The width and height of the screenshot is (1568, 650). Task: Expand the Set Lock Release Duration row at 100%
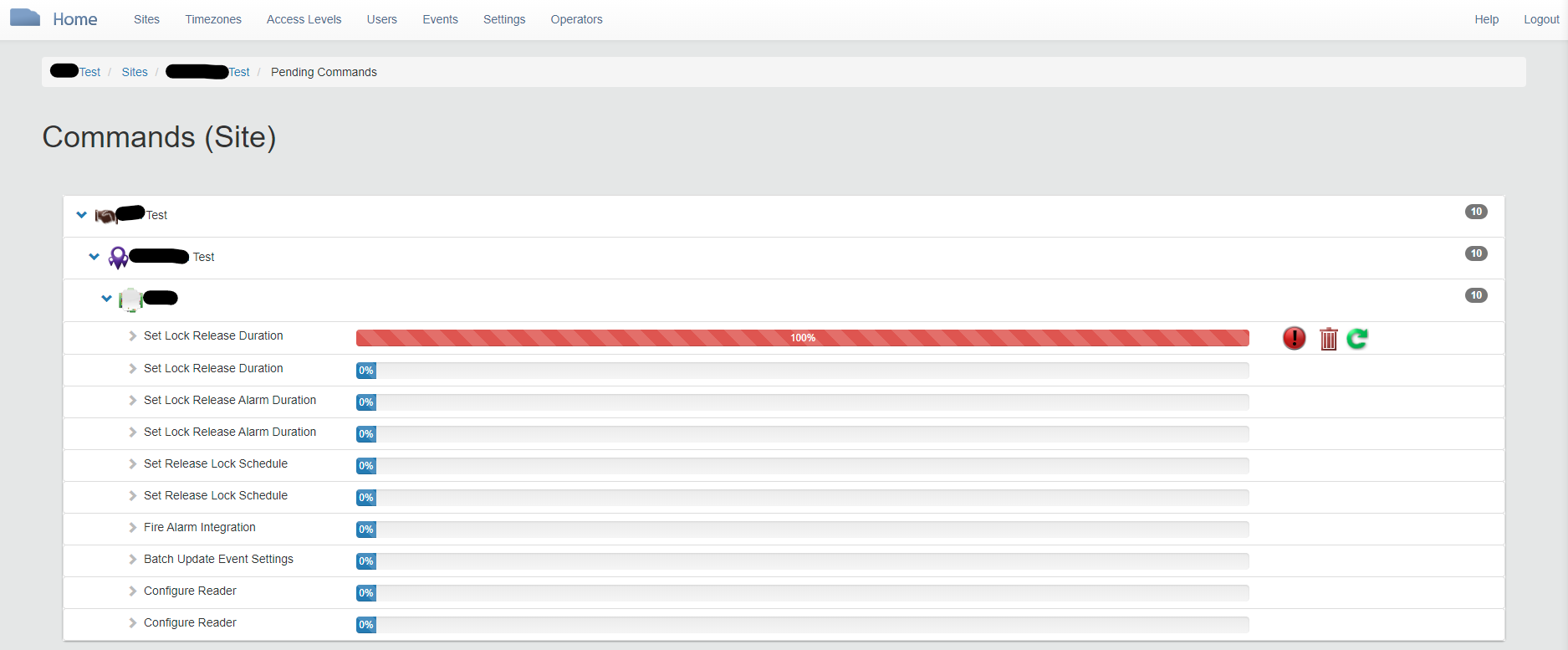click(133, 336)
